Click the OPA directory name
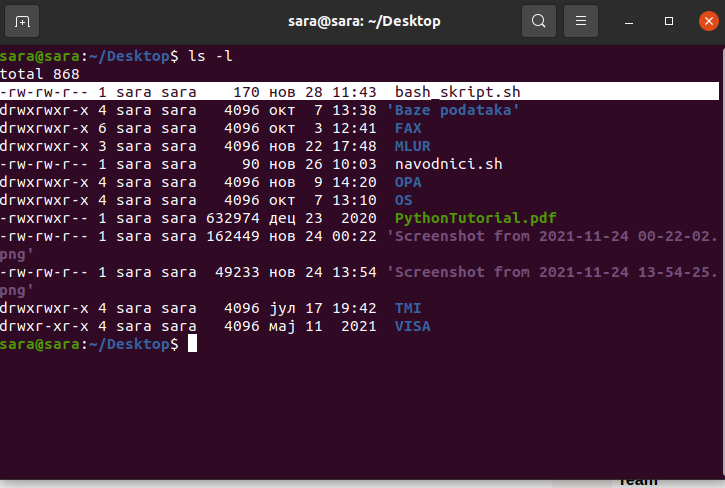Image resolution: width=725 pixels, height=488 pixels. (408, 182)
